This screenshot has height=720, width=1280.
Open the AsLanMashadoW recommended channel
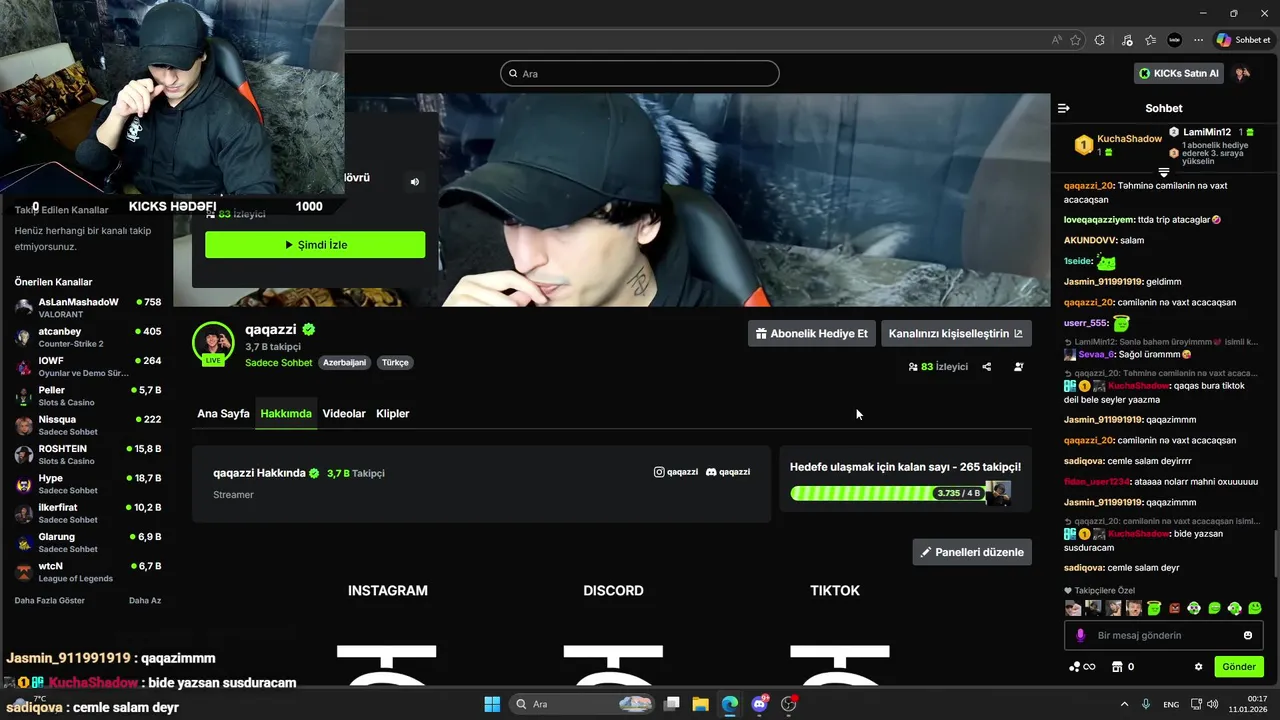tap(88, 308)
